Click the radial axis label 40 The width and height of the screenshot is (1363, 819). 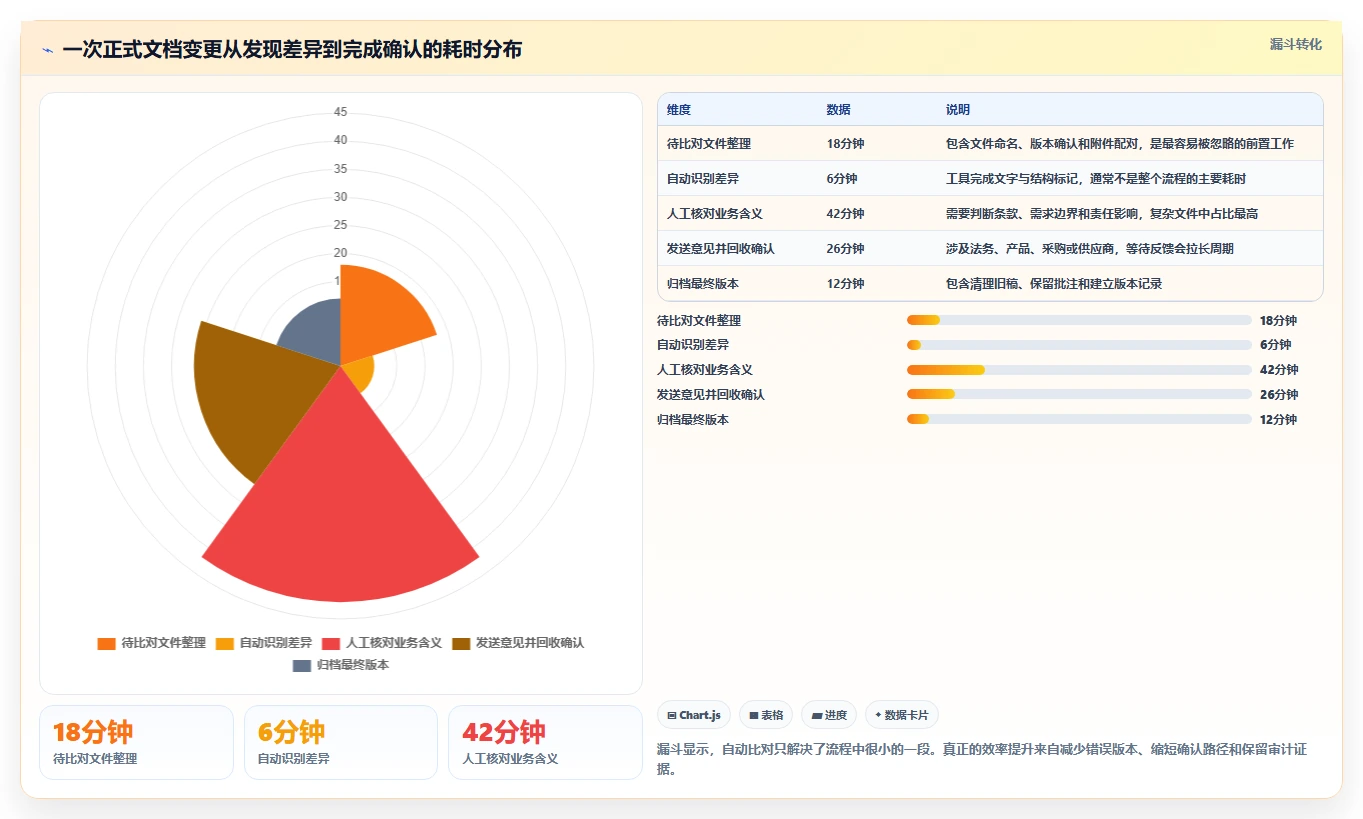pyautogui.click(x=341, y=140)
